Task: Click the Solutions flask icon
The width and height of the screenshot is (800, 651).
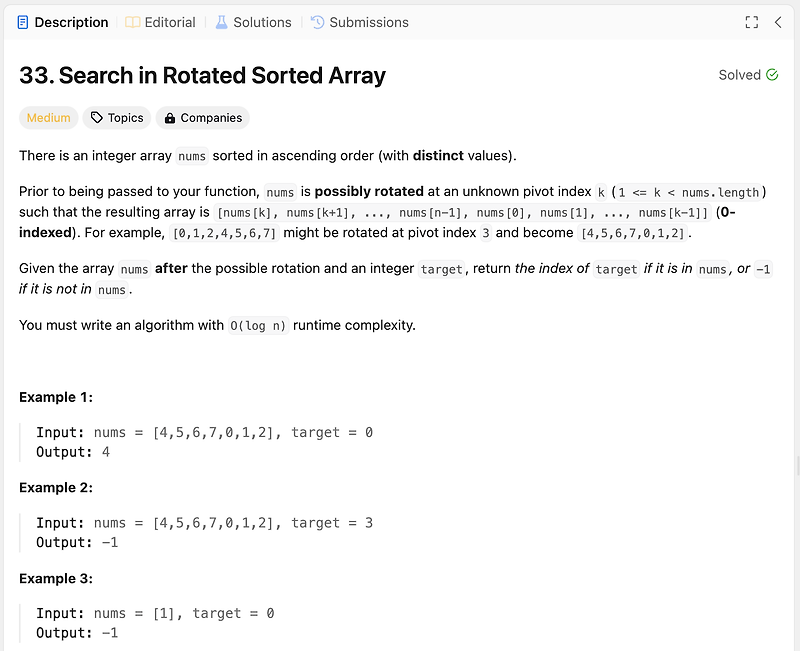Action: (x=221, y=22)
